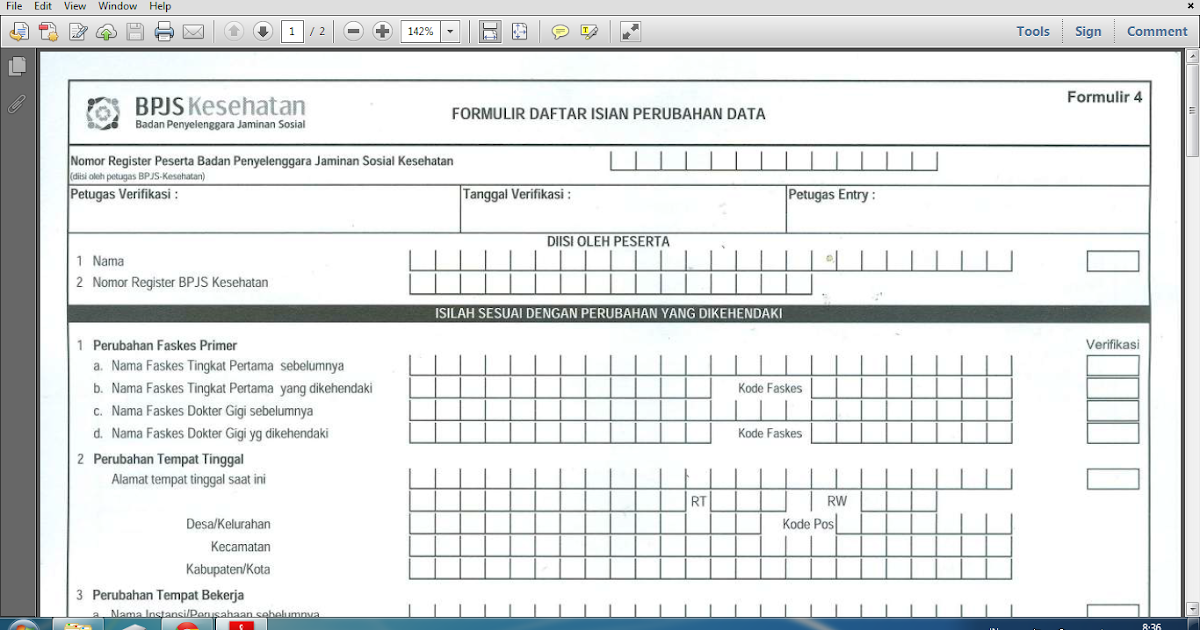The height and width of the screenshot is (630, 1200).
Task: Click the Open file toolbar icon
Action: pyautogui.click(x=19, y=32)
